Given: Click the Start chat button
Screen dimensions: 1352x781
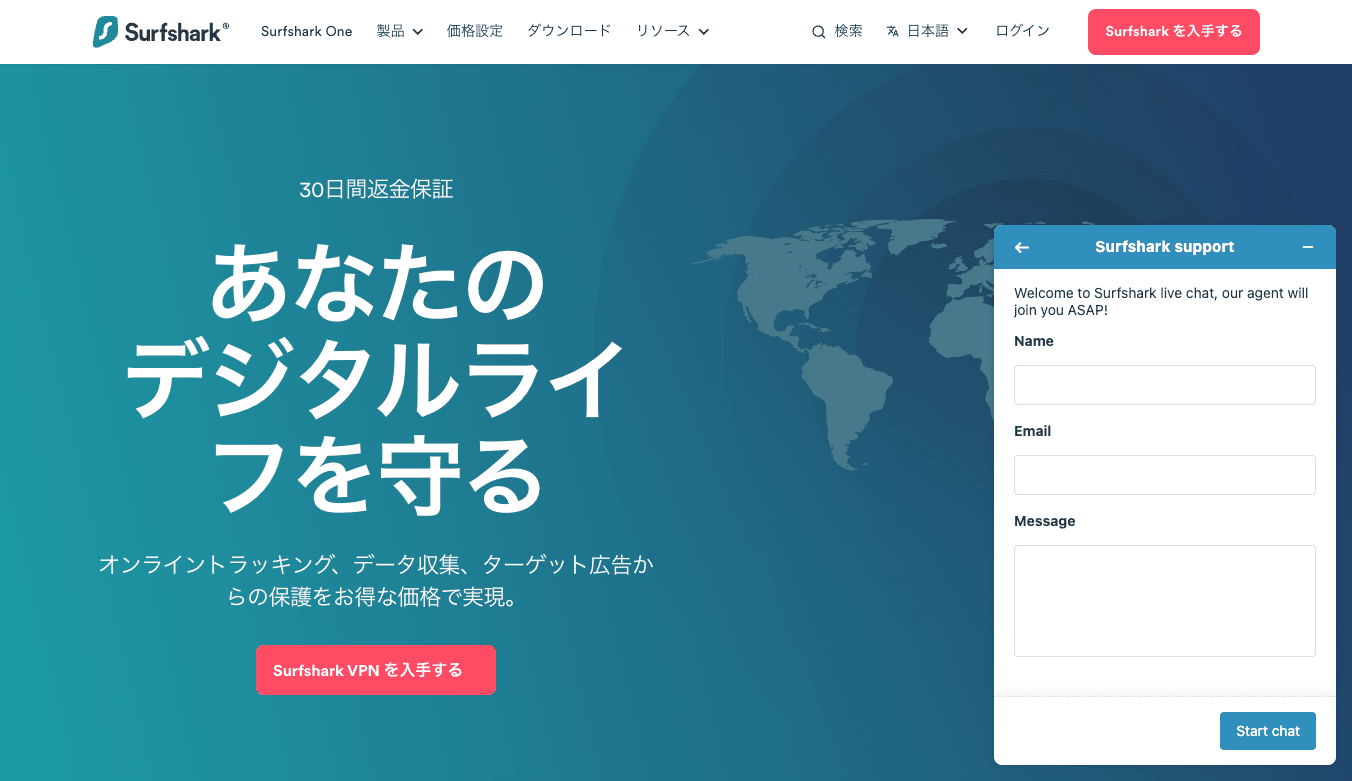Looking at the screenshot, I should pyautogui.click(x=1268, y=731).
